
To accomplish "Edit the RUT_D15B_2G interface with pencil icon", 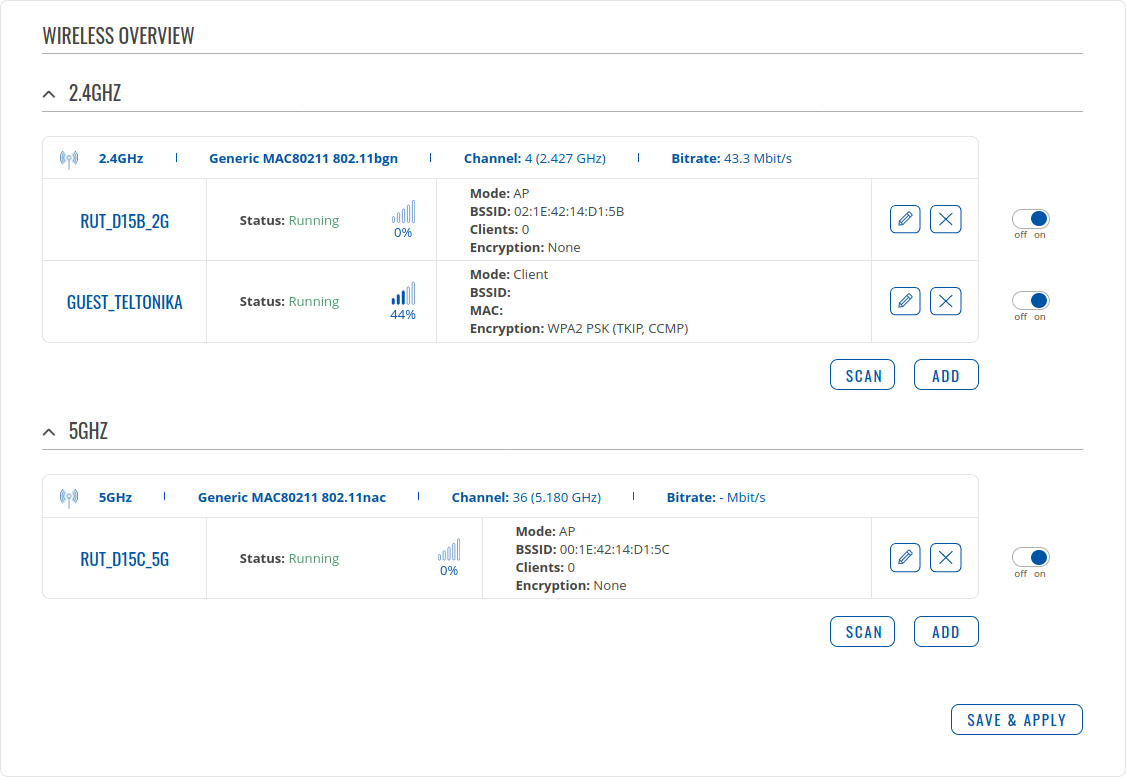I will coord(905,219).
